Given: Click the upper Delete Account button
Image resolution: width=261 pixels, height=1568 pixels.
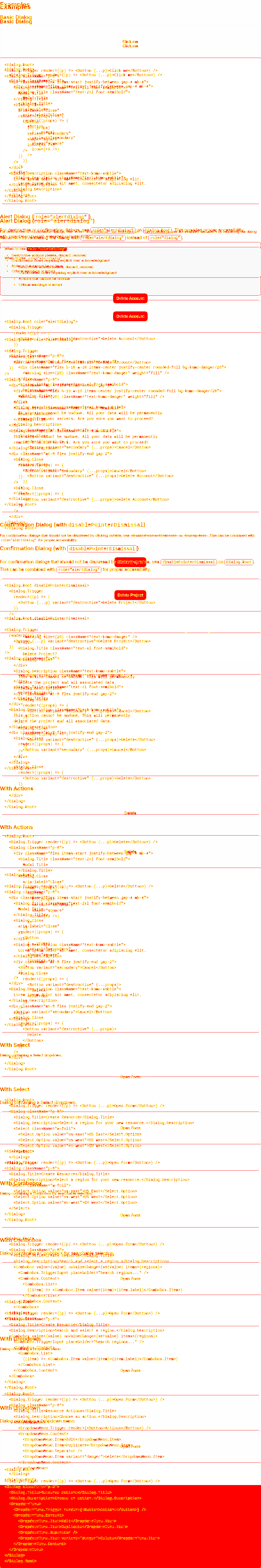Looking at the screenshot, I should [x=130, y=298].
